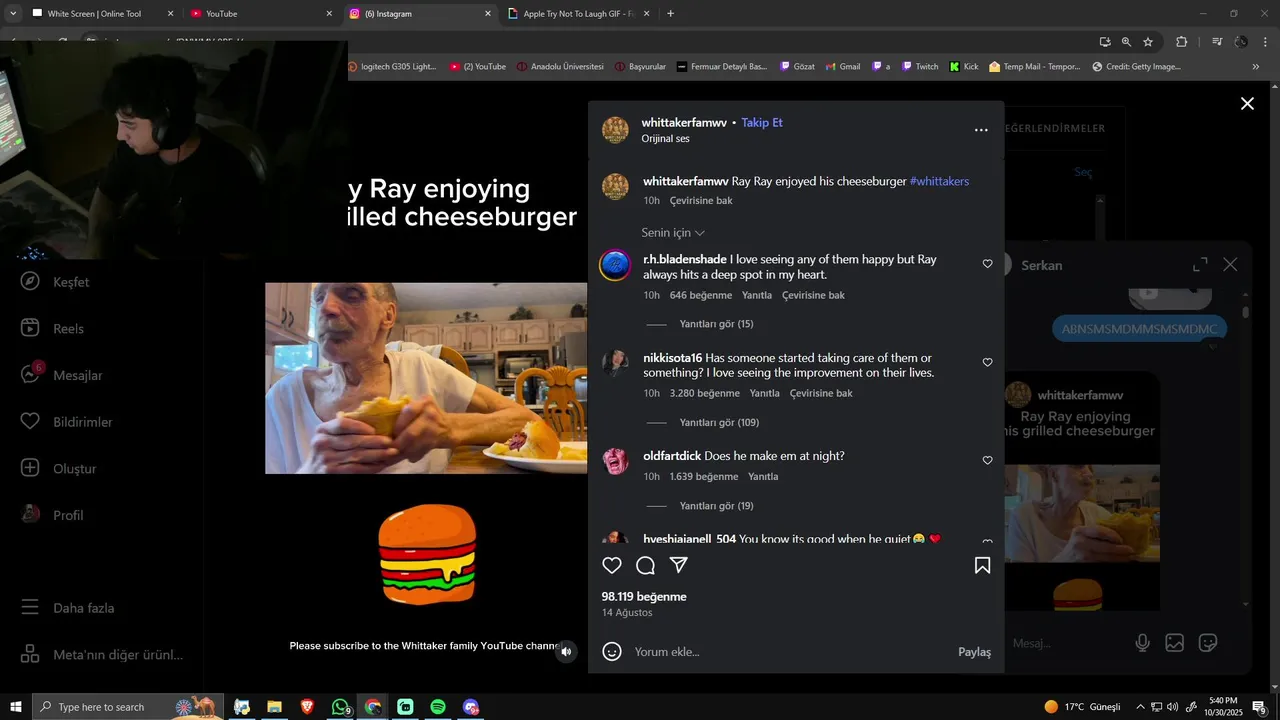Open the browser three-dot menu
This screenshot has height=720, width=1280.
(x=1266, y=42)
